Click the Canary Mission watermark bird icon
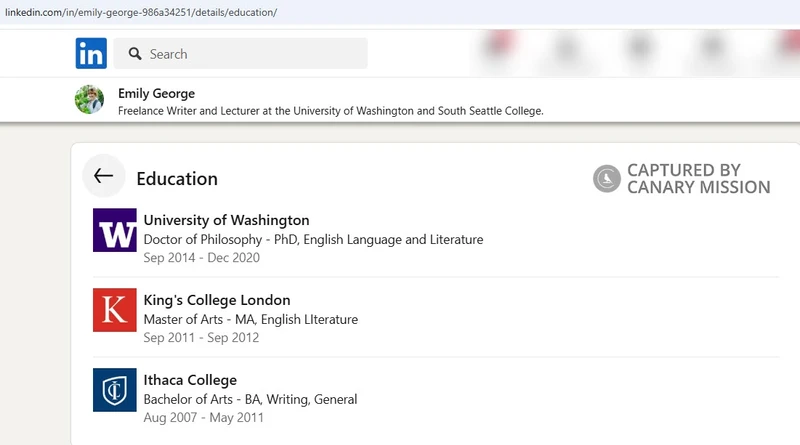Image resolution: width=800 pixels, height=445 pixels. 607,179
